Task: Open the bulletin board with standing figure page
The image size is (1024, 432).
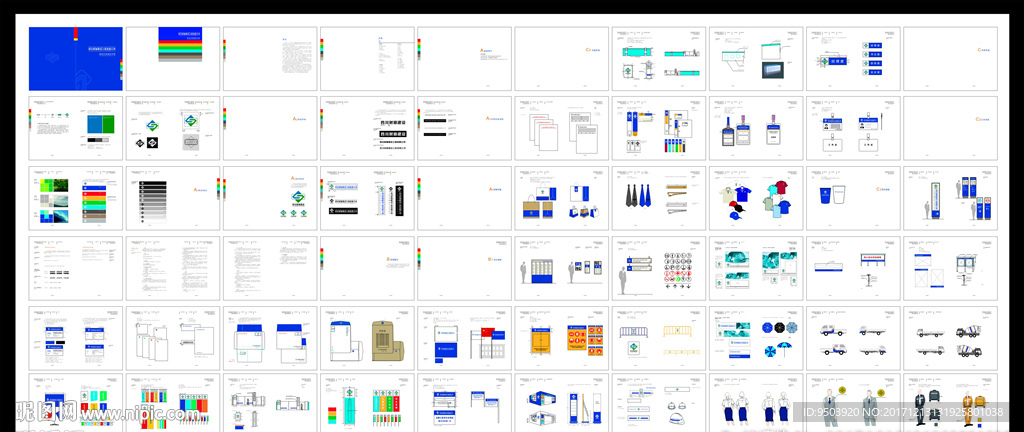Action: tap(562, 268)
